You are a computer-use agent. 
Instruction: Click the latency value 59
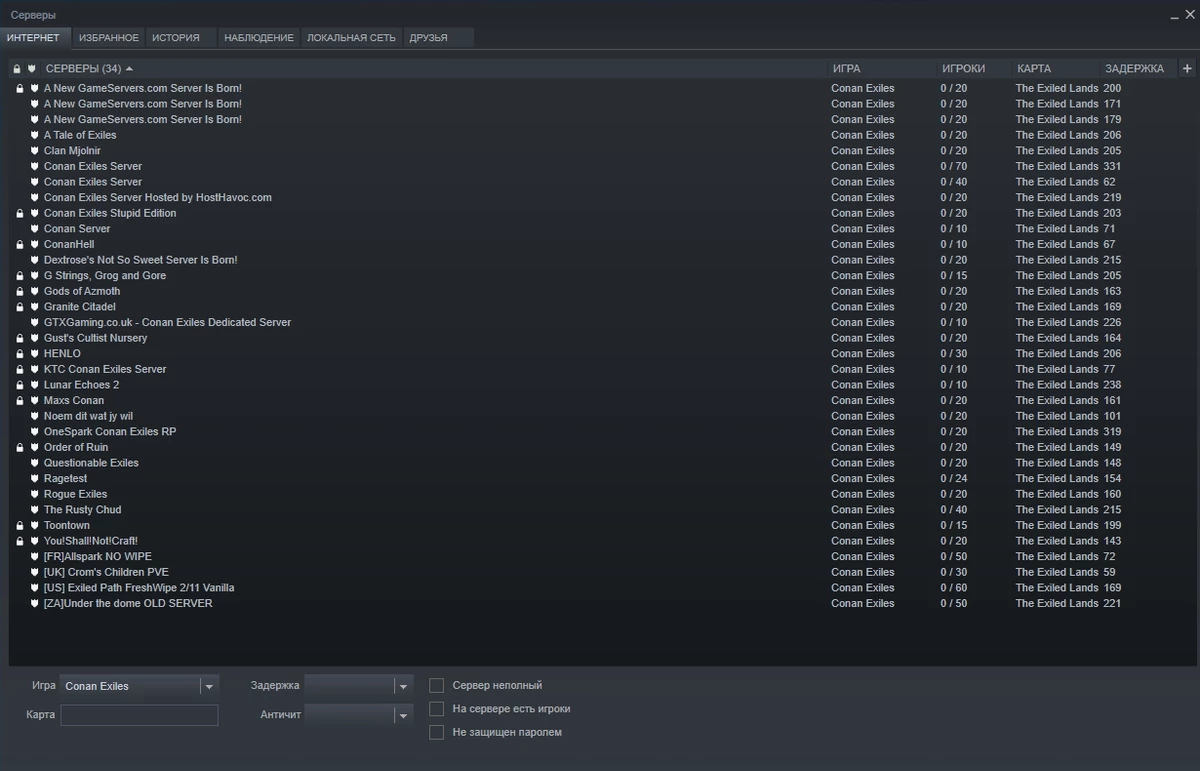click(1109, 572)
